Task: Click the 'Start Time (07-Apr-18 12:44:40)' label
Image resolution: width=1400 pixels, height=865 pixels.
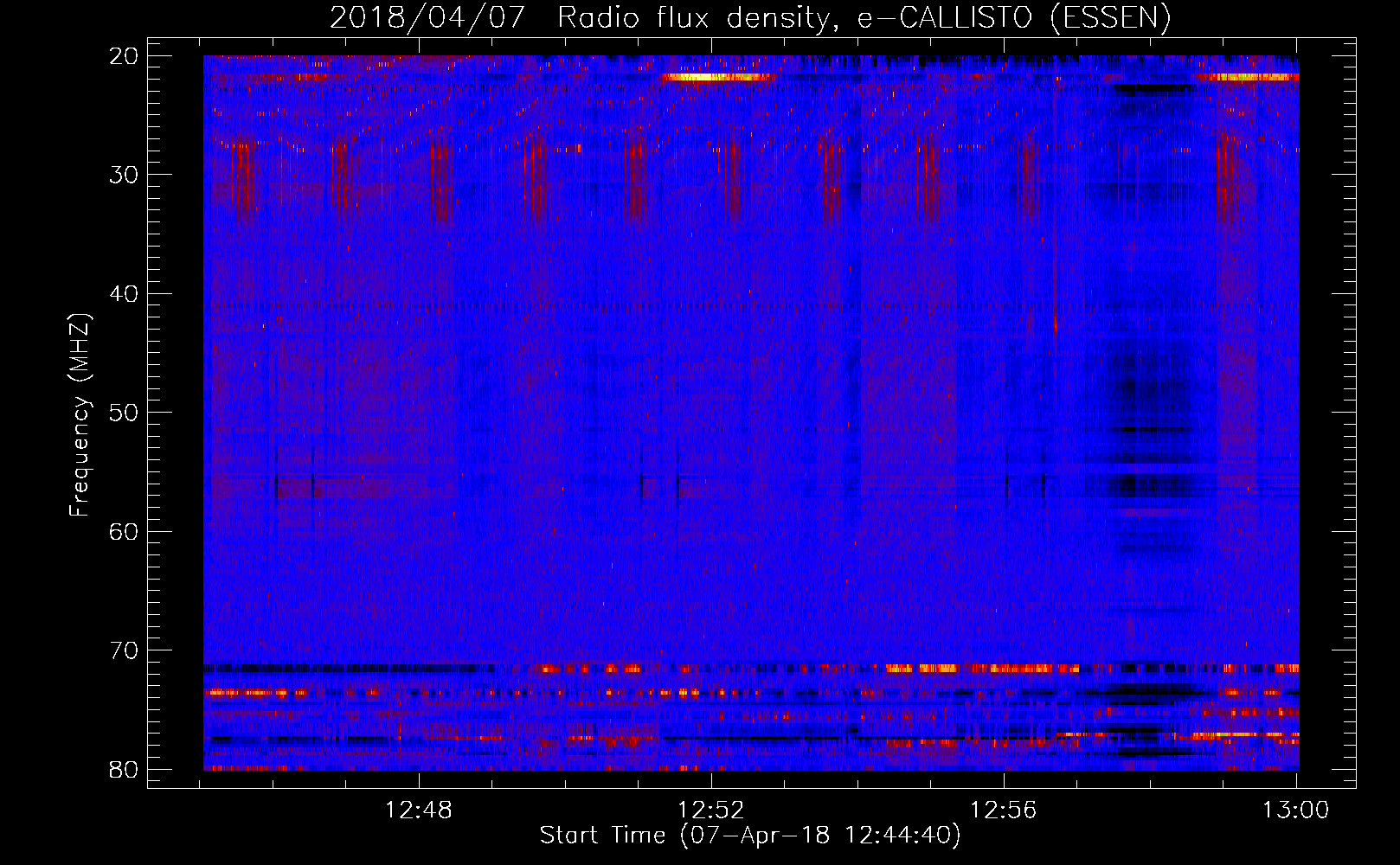Action: 750,836
